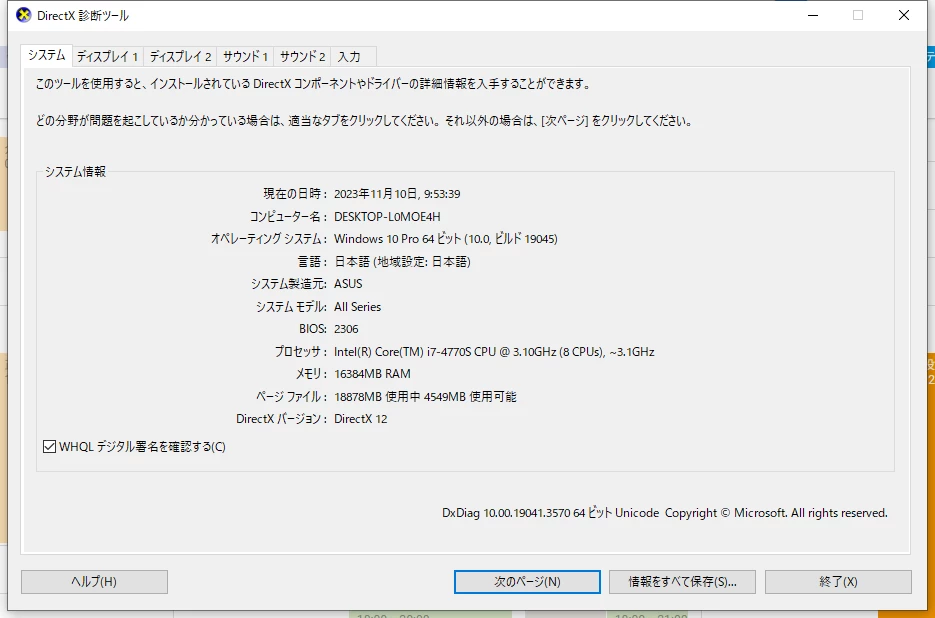This screenshot has height=618, width=935.
Task: Select the サウンド 2 tab
Action: pyautogui.click(x=302, y=57)
